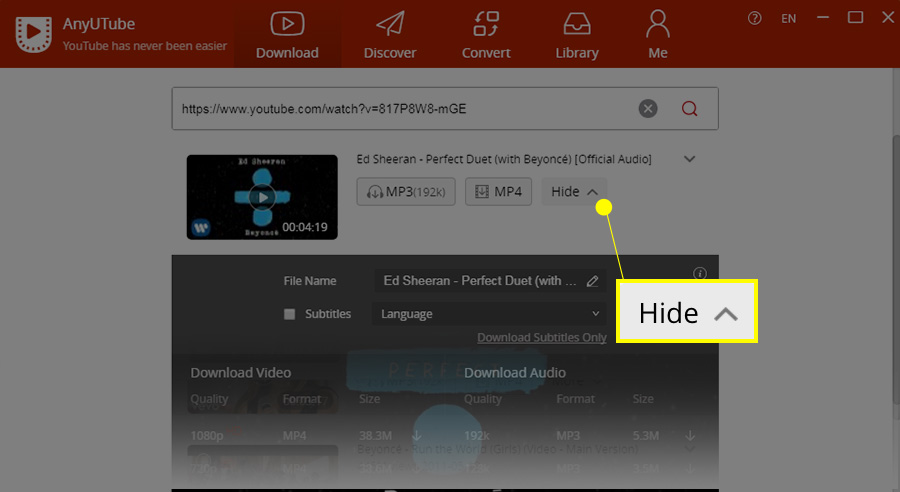Edit file name with pencil icon

click(592, 281)
